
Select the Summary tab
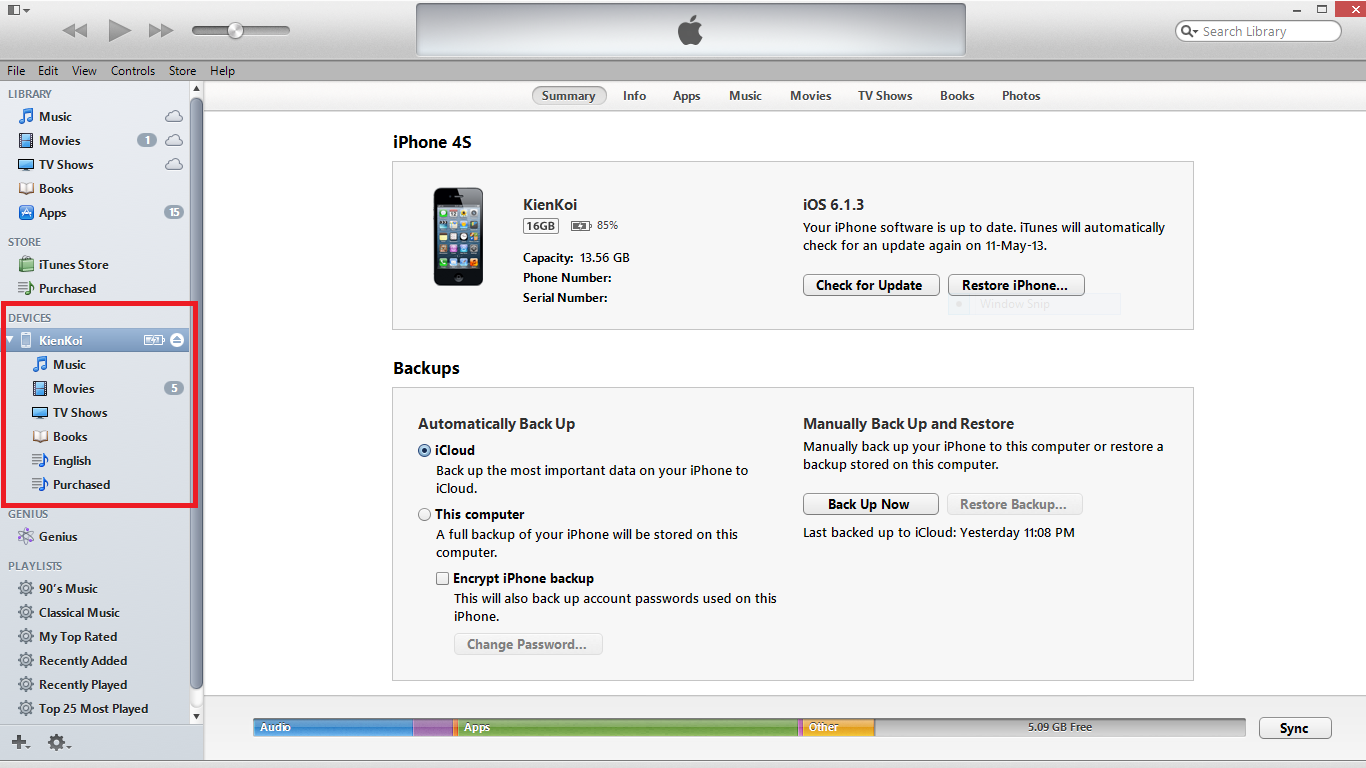[x=569, y=96]
